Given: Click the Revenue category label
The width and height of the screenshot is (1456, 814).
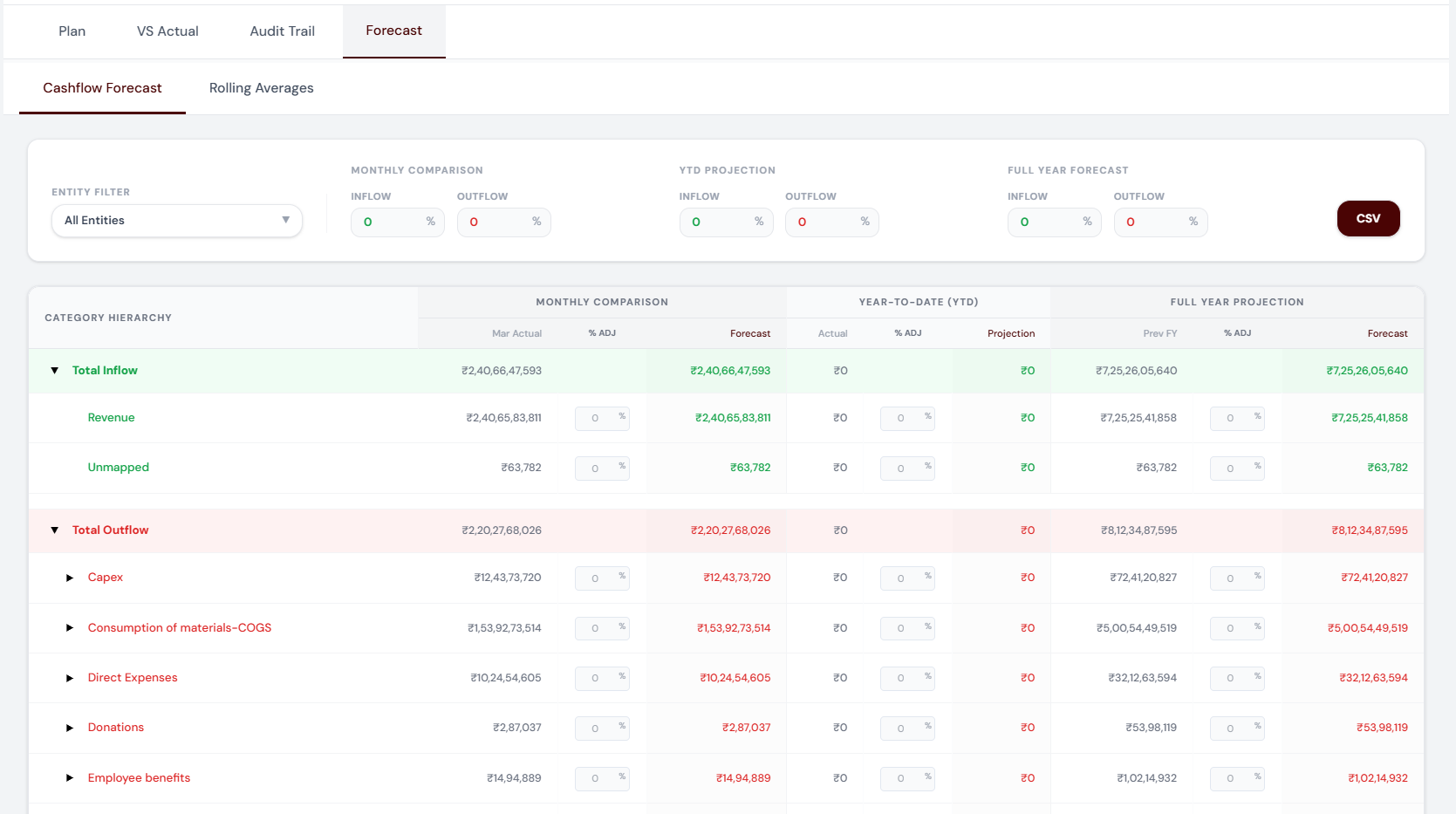Looking at the screenshot, I should click(x=111, y=418).
